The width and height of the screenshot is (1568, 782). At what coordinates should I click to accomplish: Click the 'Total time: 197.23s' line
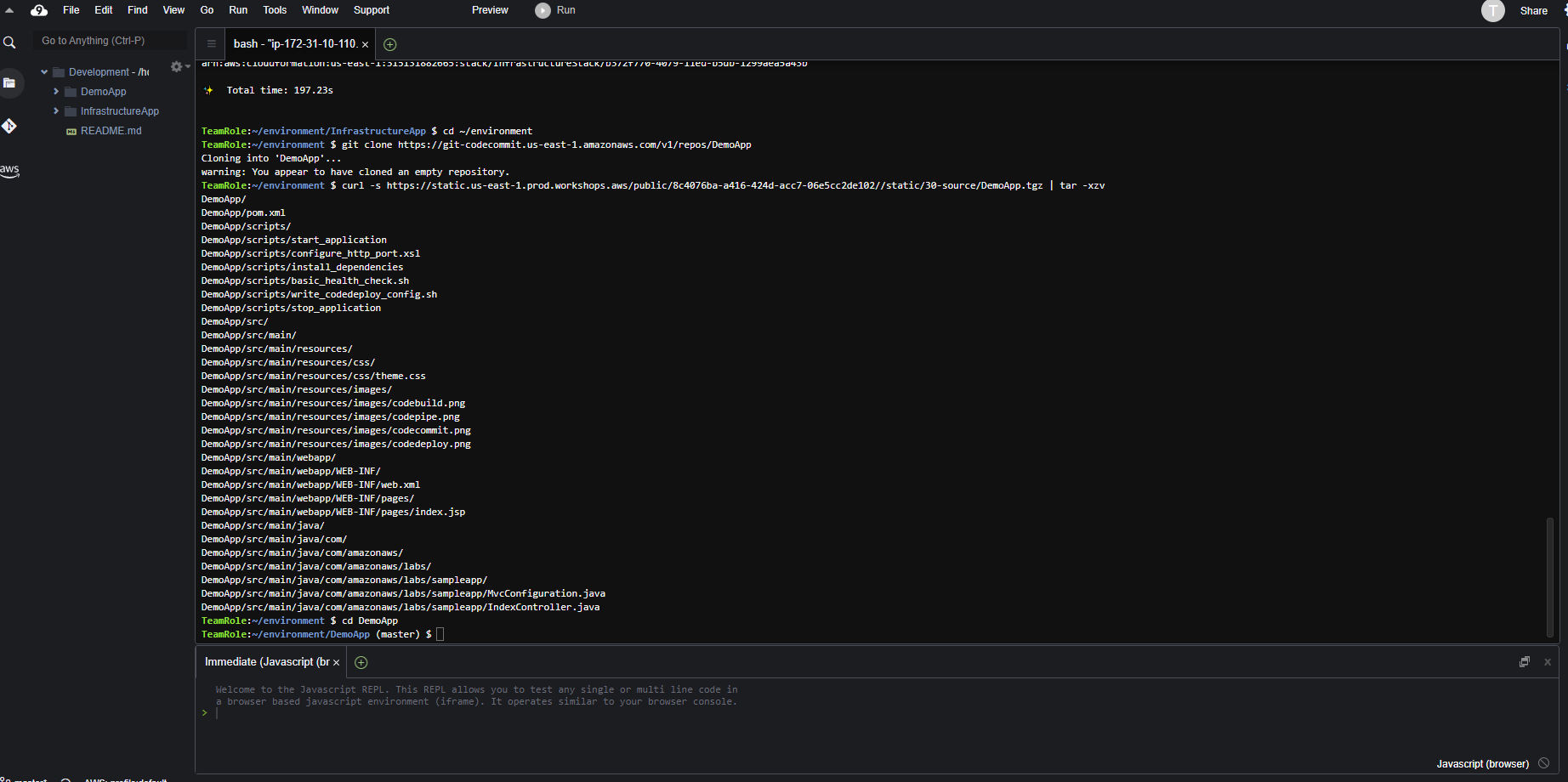[280, 90]
